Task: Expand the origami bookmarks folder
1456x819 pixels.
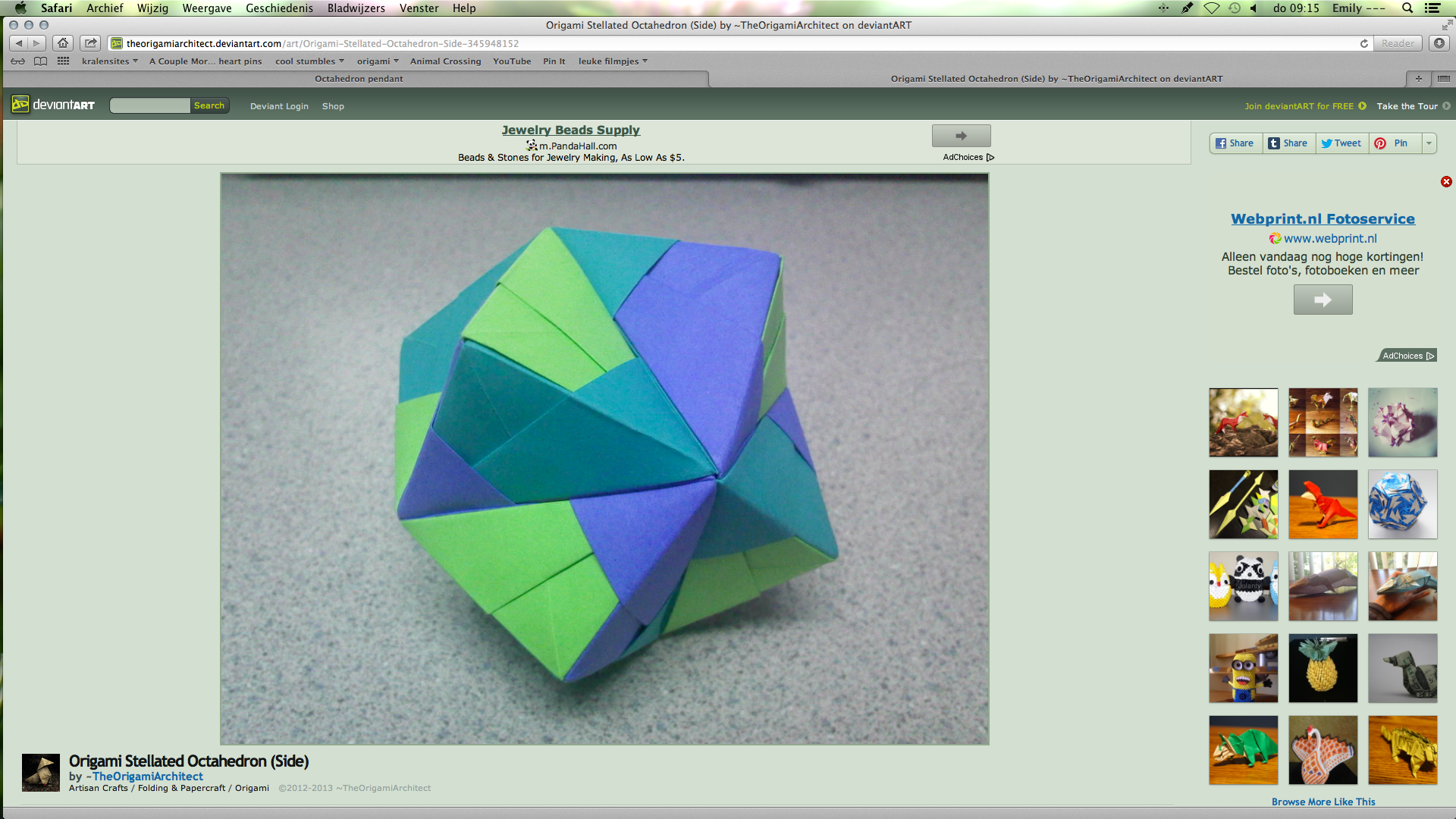Action: click(377, 61)
